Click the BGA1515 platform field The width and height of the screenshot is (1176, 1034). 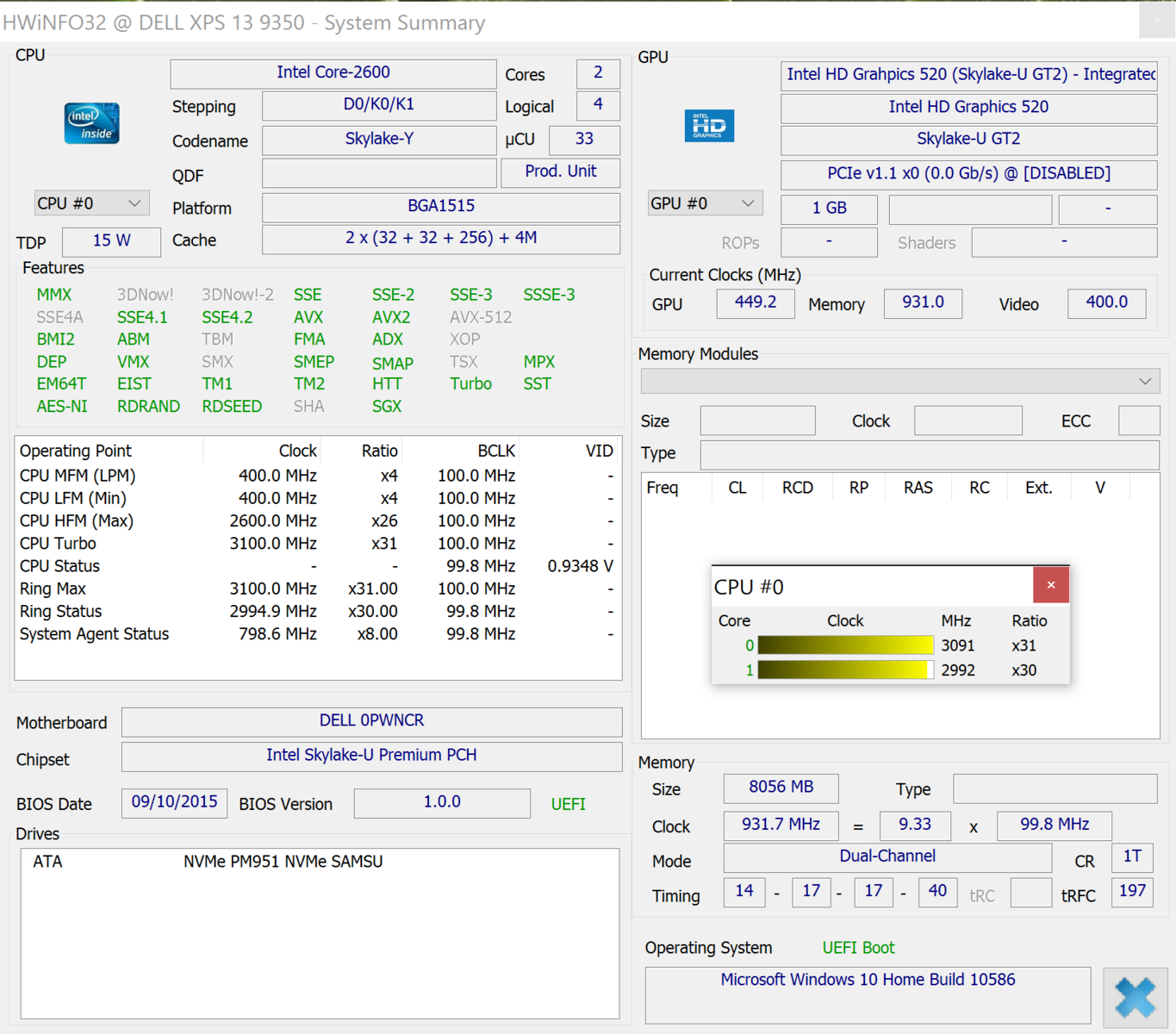pos(441,207)
